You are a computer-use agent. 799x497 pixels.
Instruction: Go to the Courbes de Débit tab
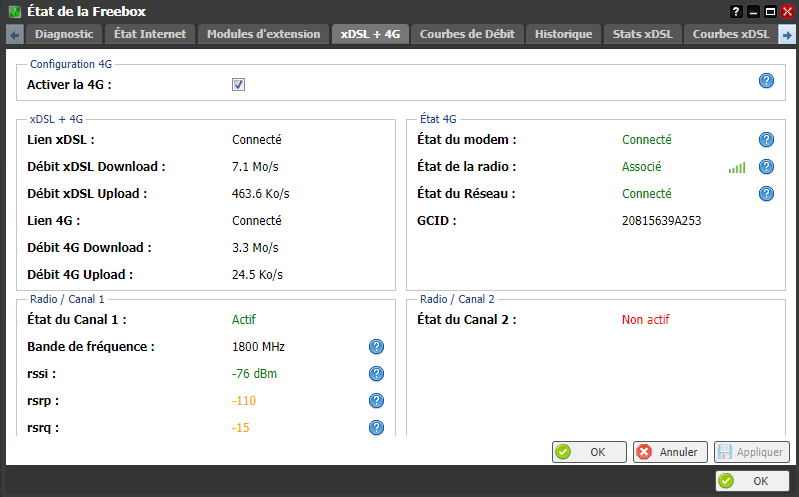pyautogui.click(x=467, y=34)
